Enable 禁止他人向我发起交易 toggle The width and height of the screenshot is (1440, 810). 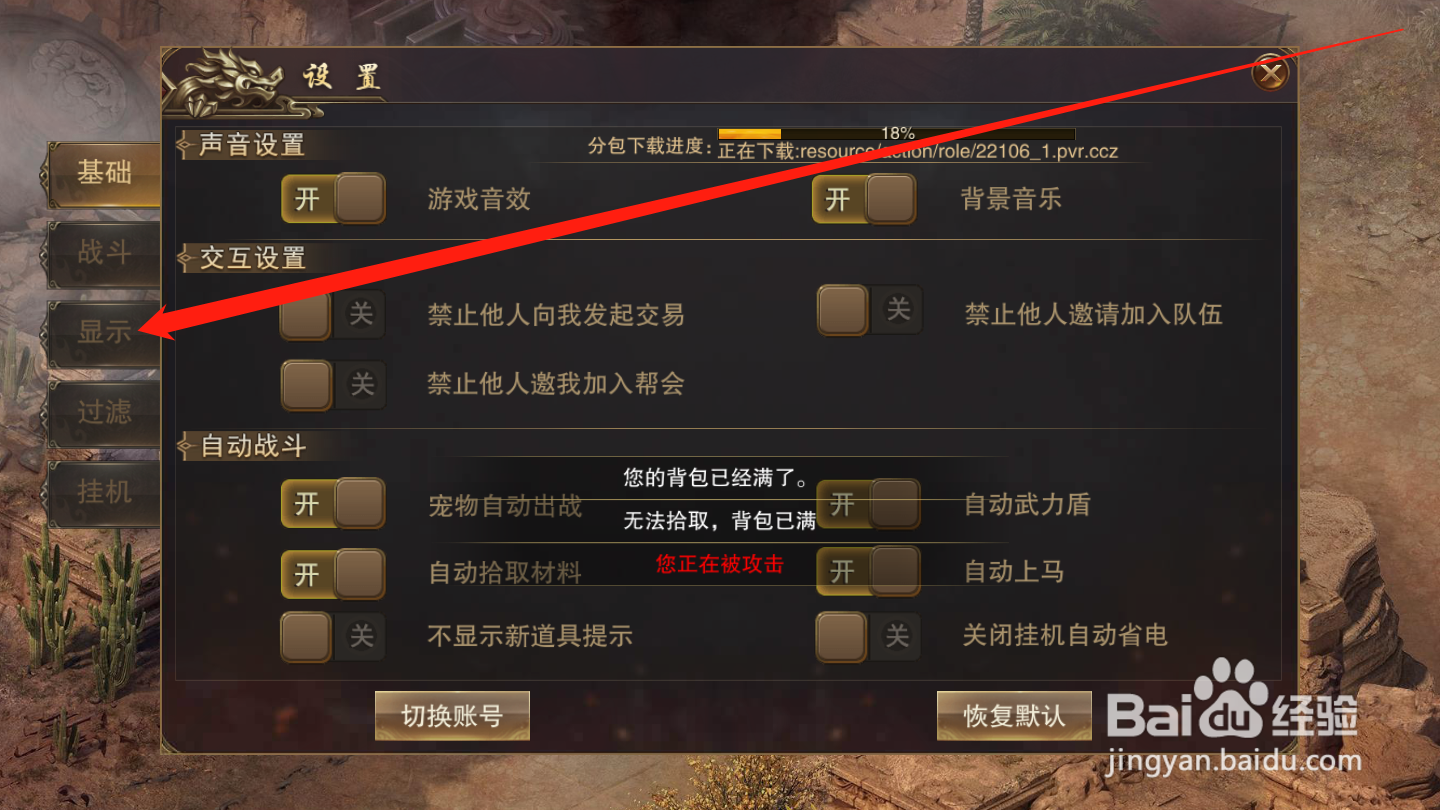coord(333,314)
